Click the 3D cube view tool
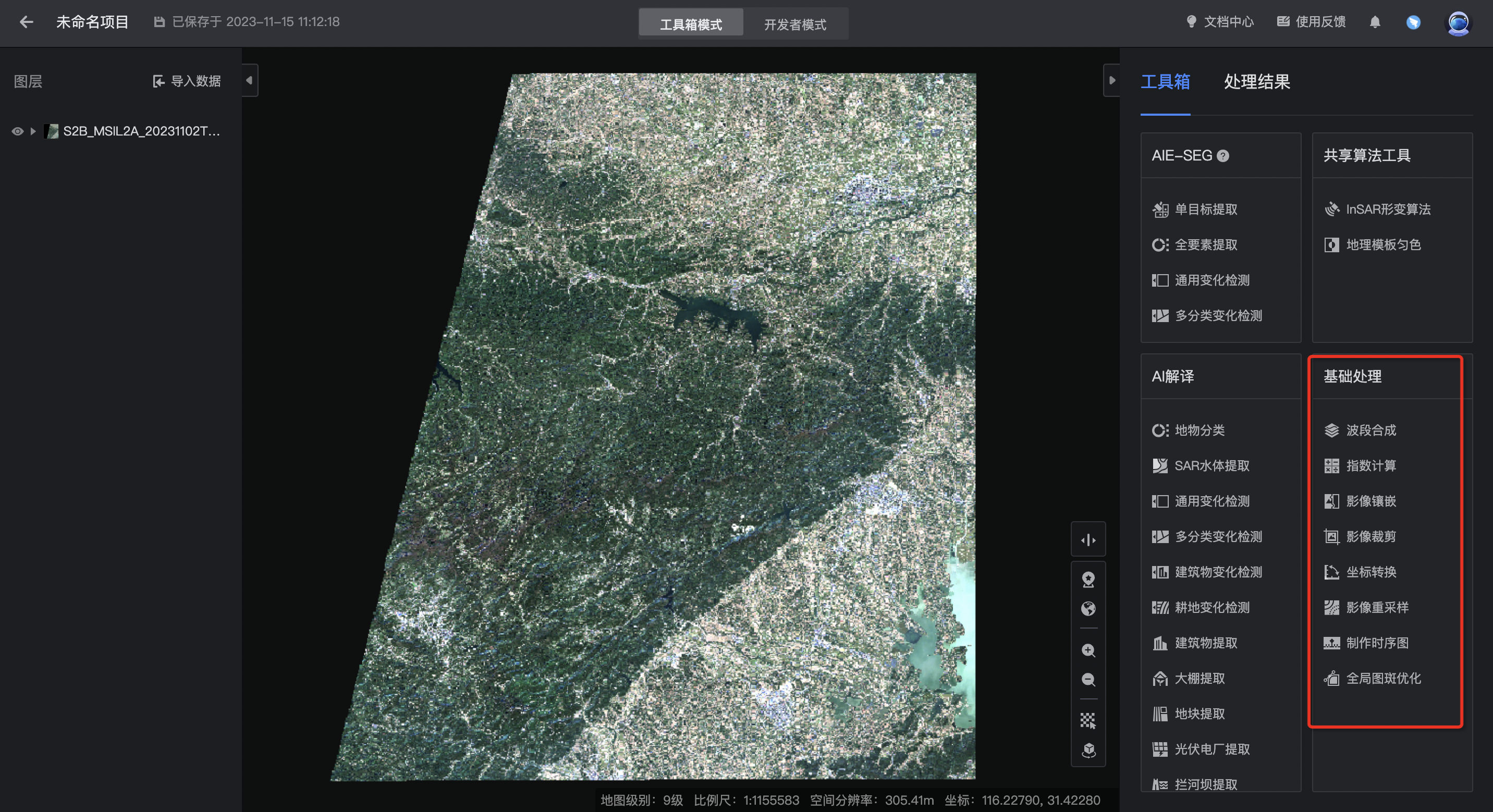 pos(1088,751)
